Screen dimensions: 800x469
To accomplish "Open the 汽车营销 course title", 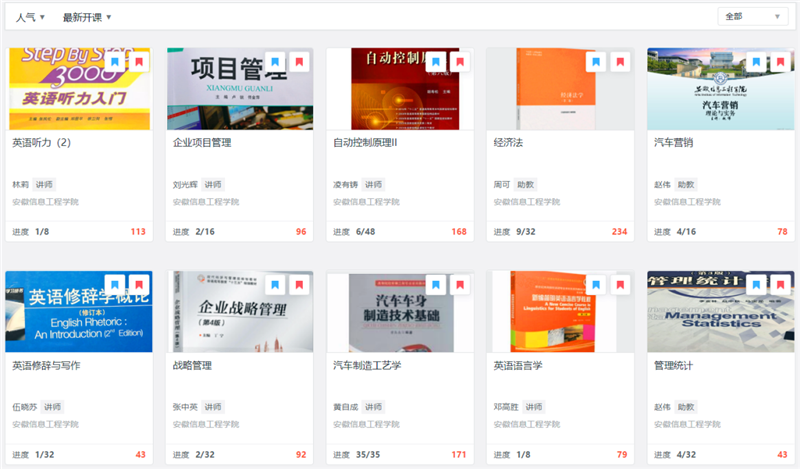I will [x=673, y=143].
